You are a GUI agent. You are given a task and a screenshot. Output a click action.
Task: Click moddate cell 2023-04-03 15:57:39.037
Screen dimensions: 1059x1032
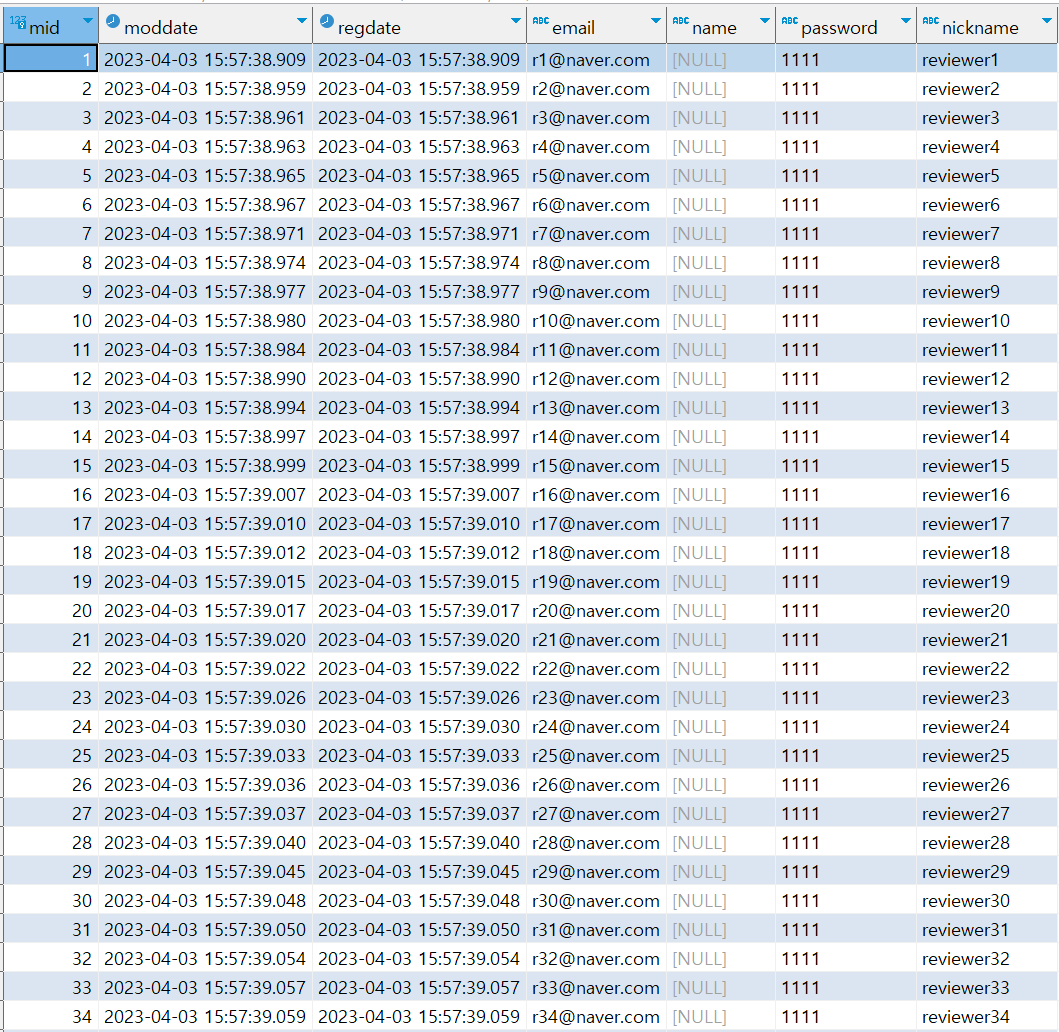(x=205, y=815)
